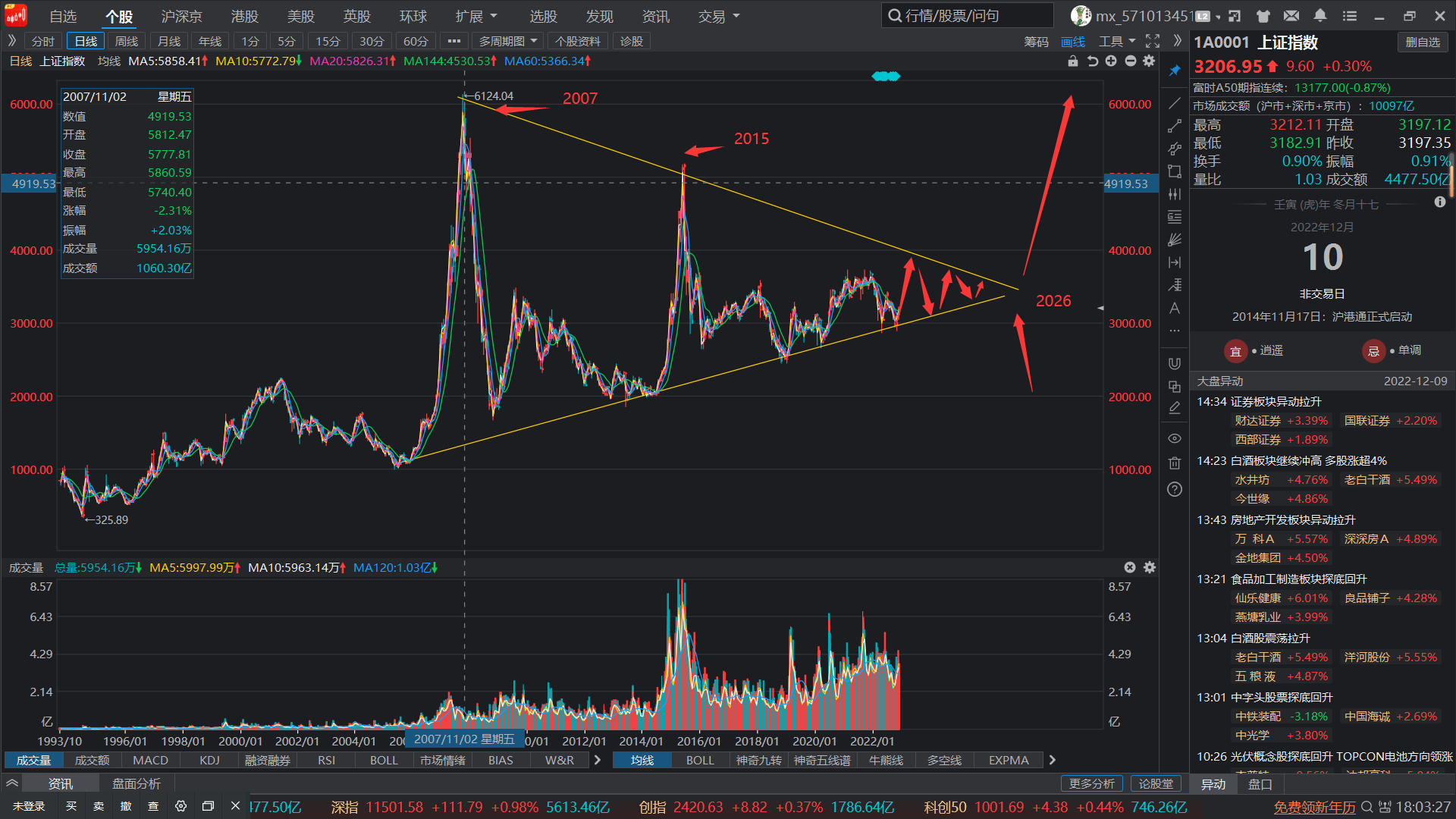Select the BOLL main-chart indicator tab
Screen dimensions: 1456x819
[700, 760]
